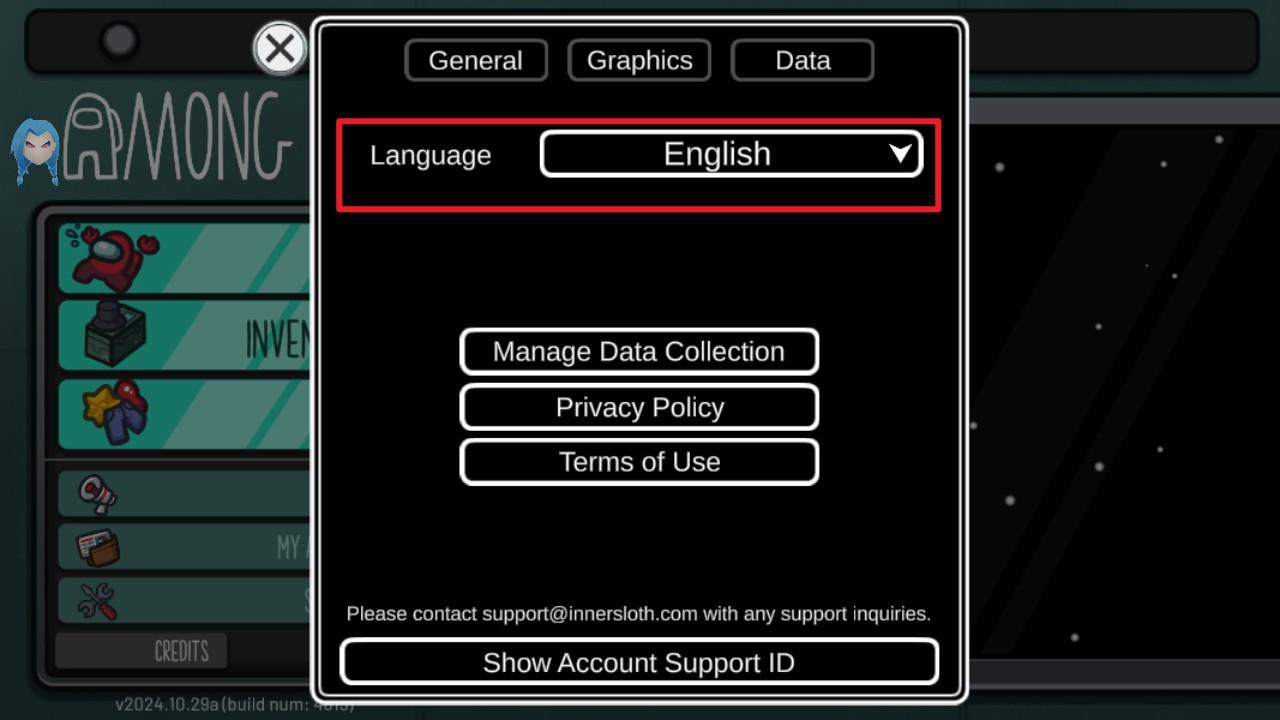Select the star and clothes shop icon

click(x=116, y=413)
